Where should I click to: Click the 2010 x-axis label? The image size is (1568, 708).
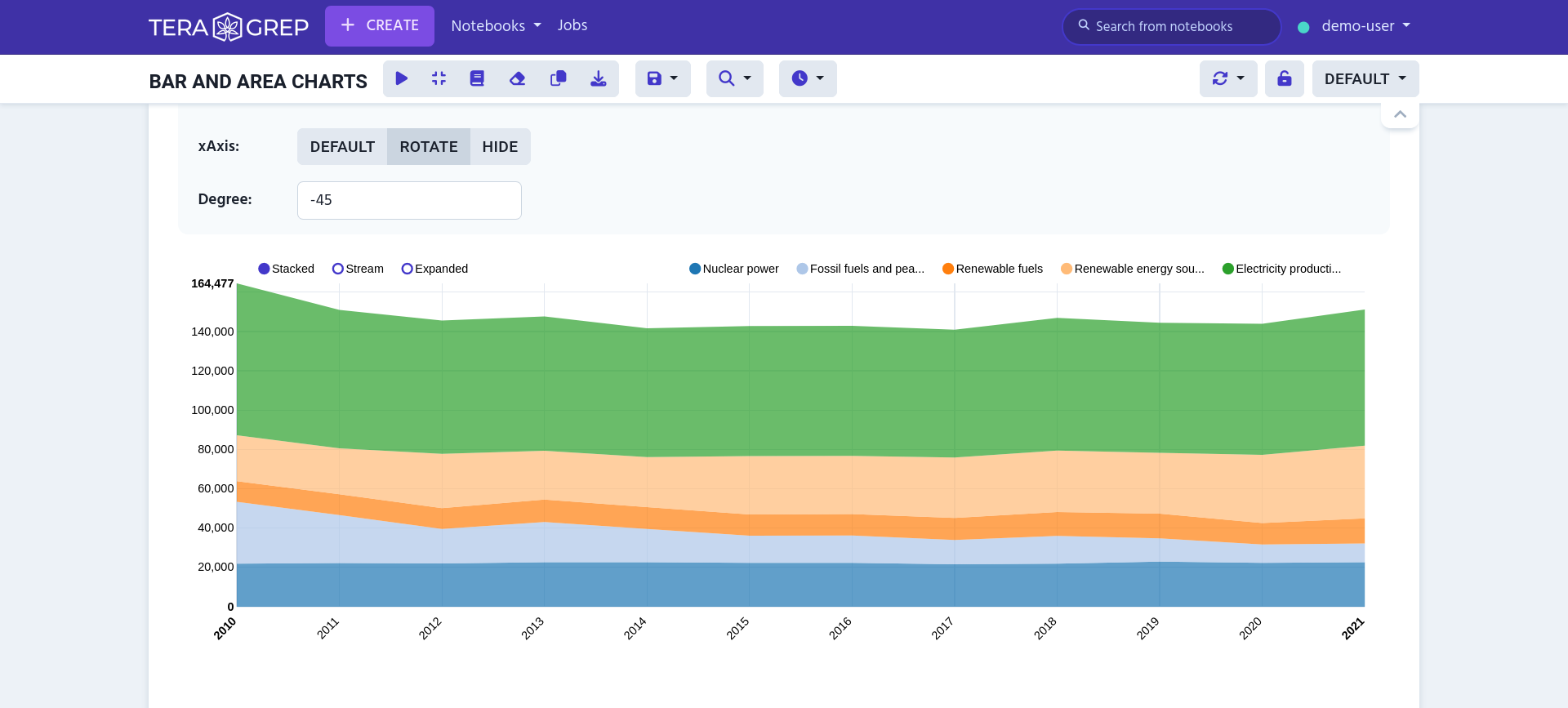(225, 628)
